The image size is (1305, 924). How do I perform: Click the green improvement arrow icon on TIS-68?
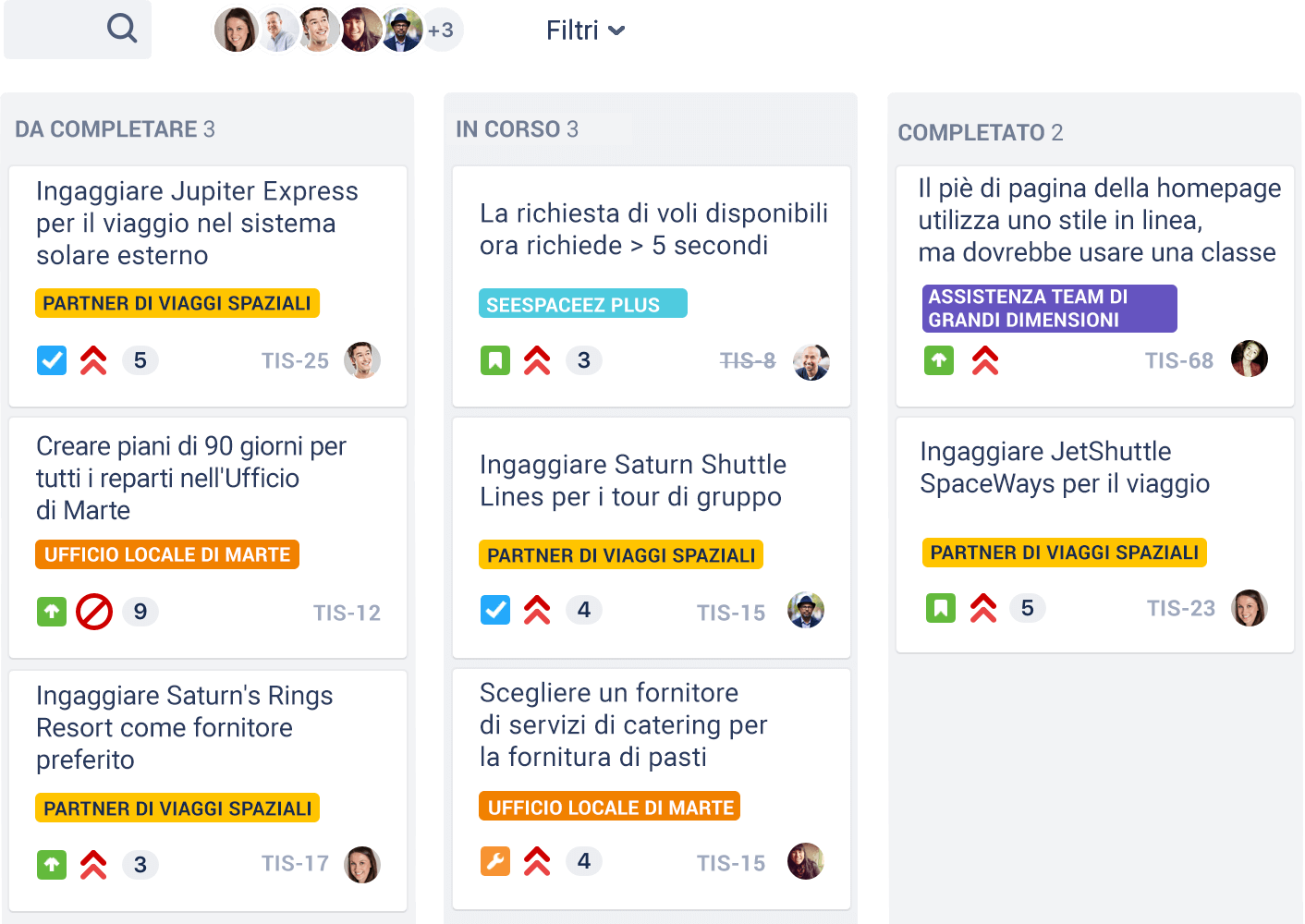[x=939, y=360]
